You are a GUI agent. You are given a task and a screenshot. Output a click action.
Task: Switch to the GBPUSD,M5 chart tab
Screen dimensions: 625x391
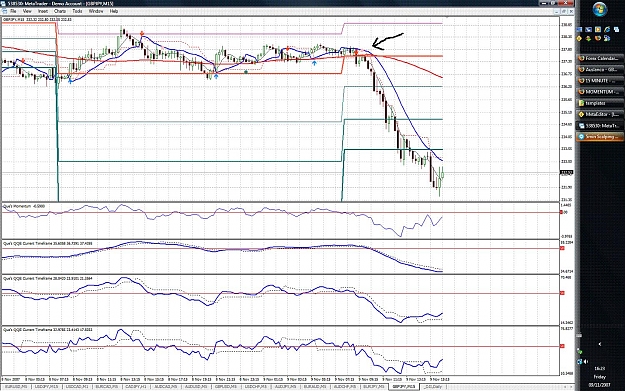(227, 387)
